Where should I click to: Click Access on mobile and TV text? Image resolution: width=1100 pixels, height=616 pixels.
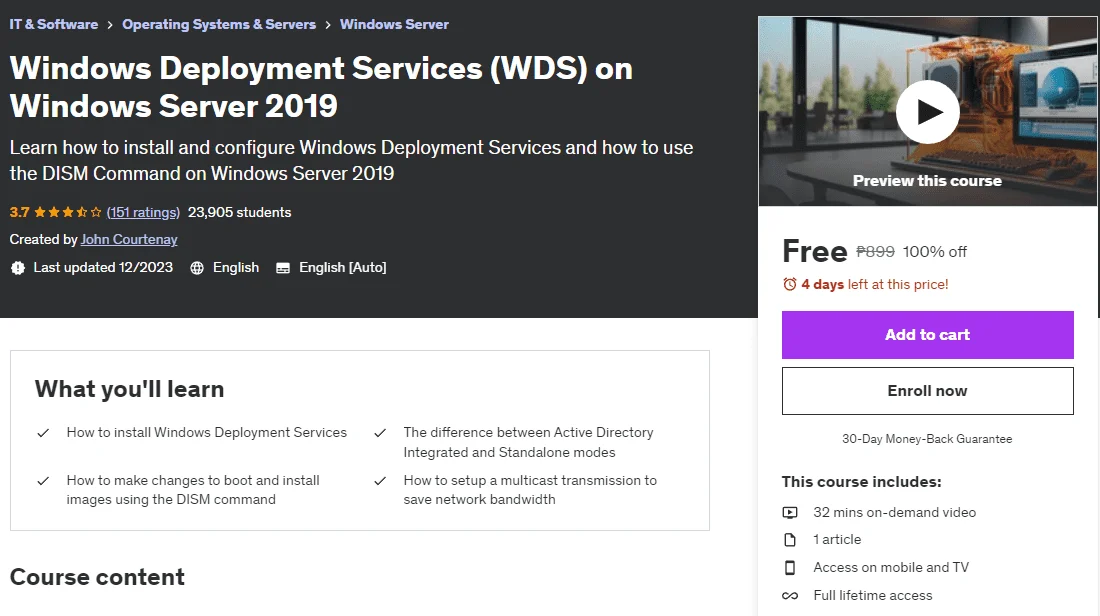891,567
